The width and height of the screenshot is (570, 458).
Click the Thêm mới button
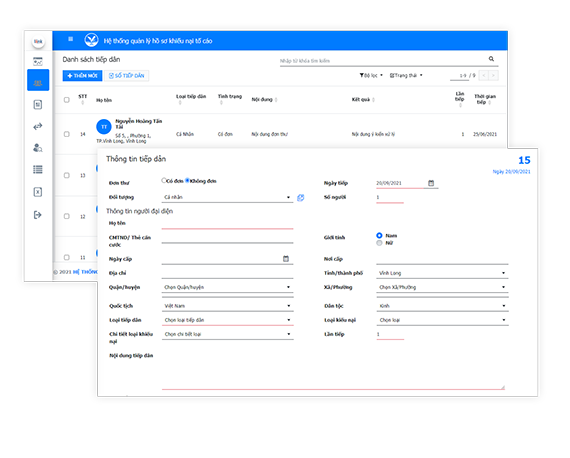(82, 76)
